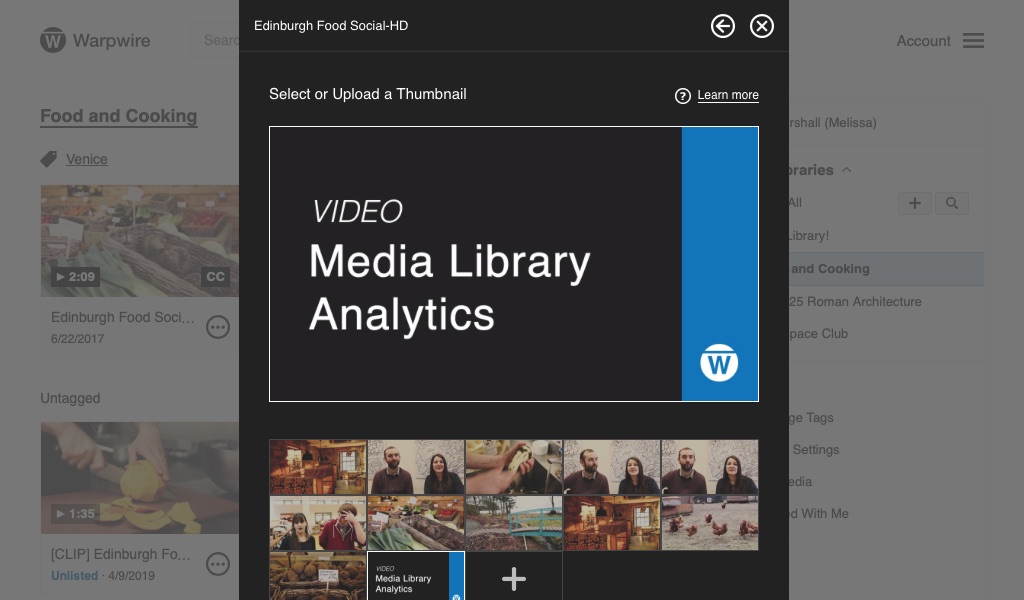This screenshot has height=600, width=1024.
Task: Open Shared With Me in sidebar
Action: [819, 514]
